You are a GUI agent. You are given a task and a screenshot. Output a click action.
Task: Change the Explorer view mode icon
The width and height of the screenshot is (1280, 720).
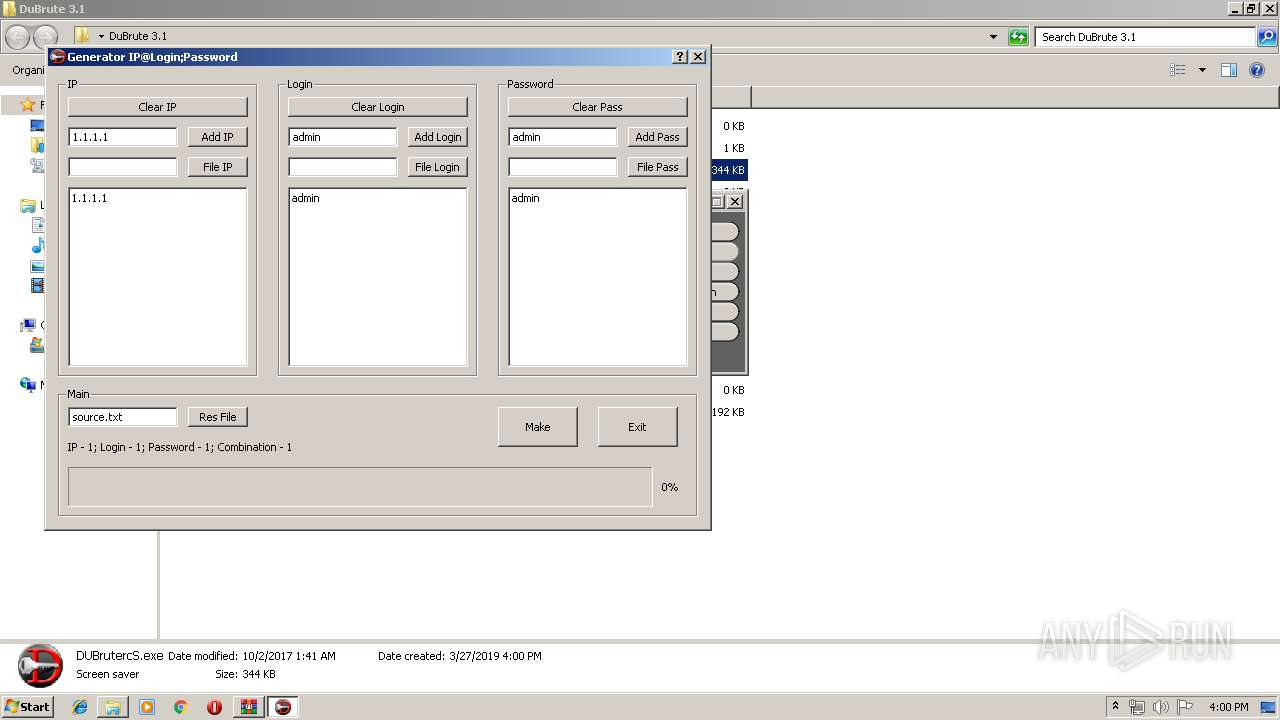pyautogui.click(x=1178, y=70)
